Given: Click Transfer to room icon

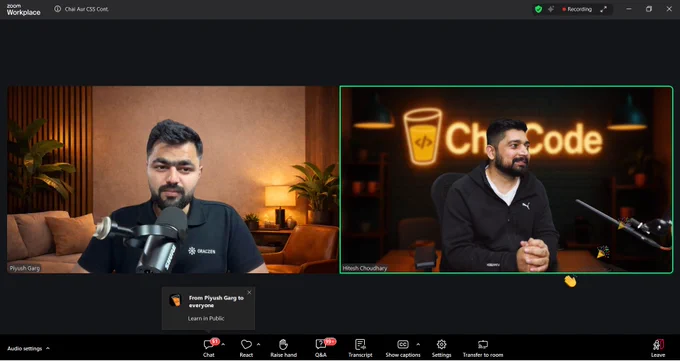Looking at the screenshot, I should click(x=483, y=345).
